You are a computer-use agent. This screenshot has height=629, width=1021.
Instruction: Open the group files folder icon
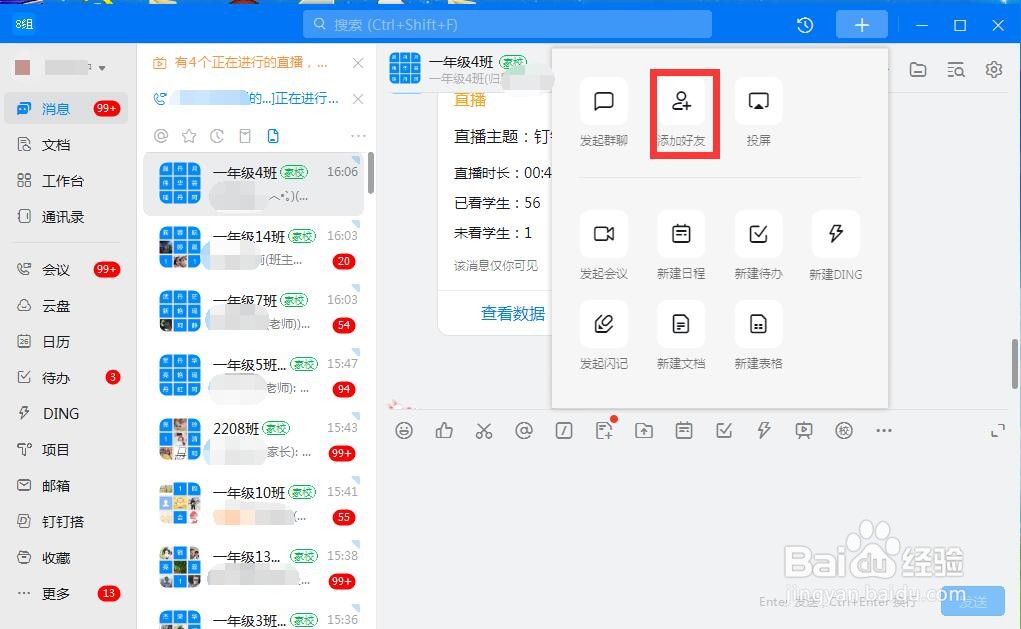coord(918,69)
